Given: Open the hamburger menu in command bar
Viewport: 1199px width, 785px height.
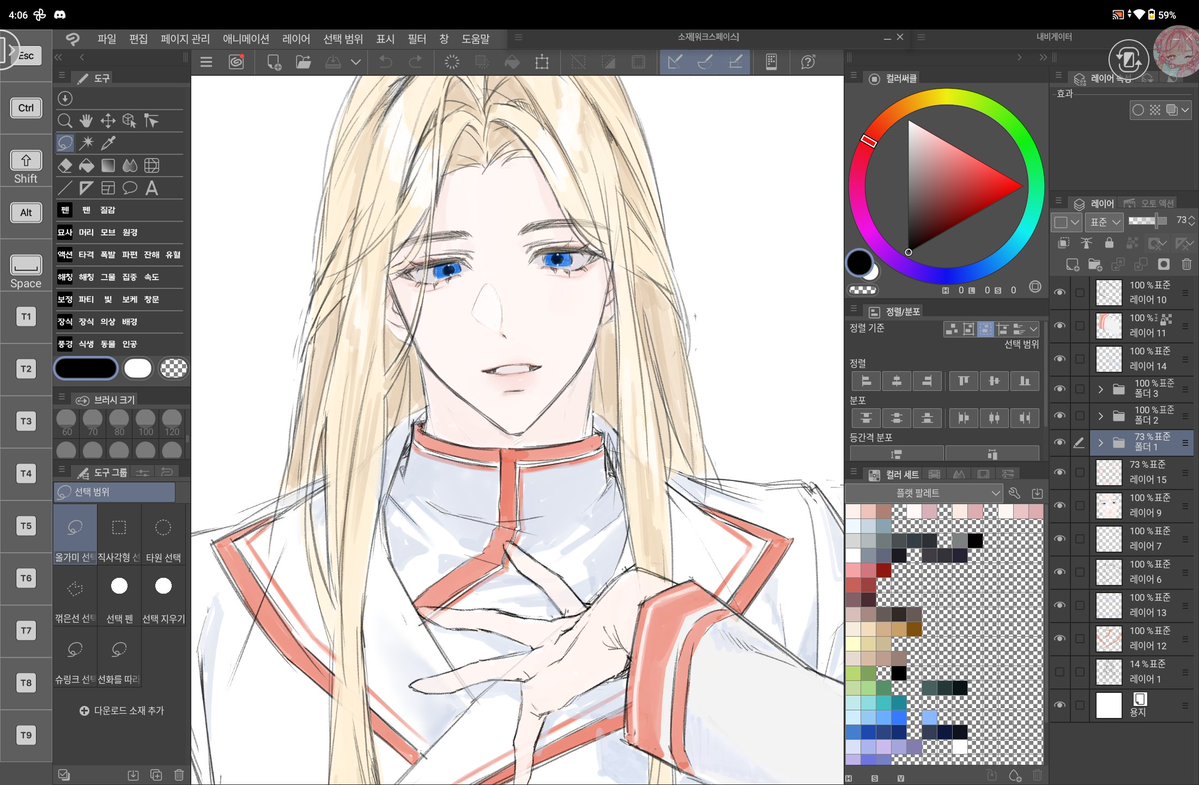Looking at the screenshot, I should pos(206,62).
